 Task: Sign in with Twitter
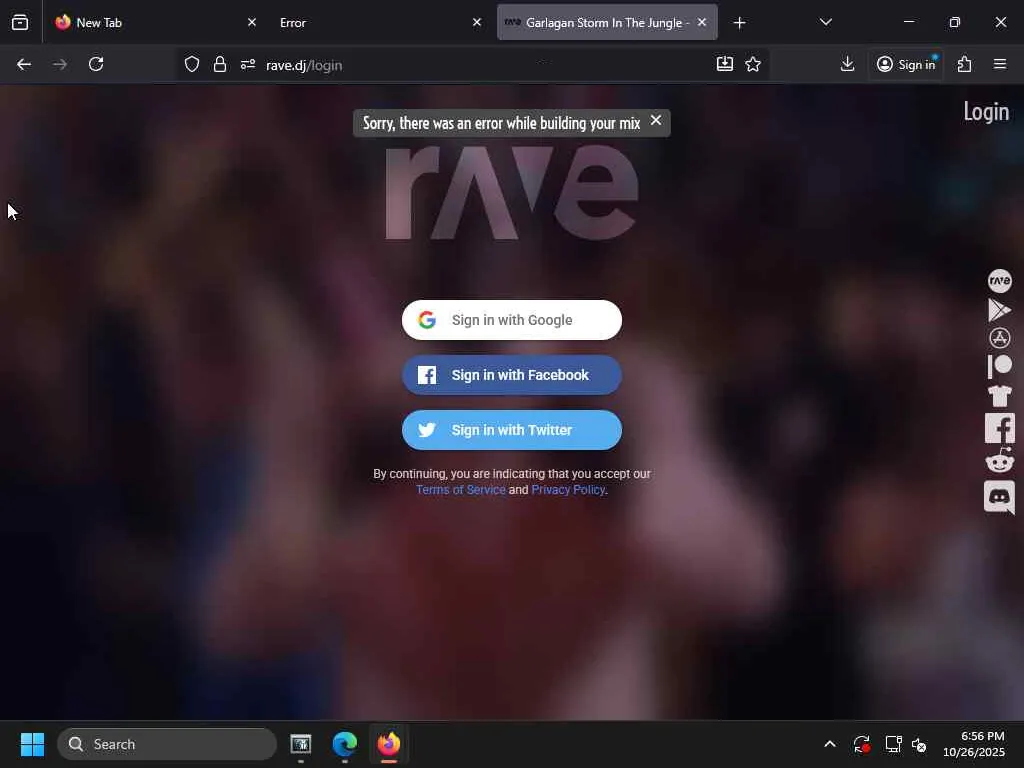point(511,430)
